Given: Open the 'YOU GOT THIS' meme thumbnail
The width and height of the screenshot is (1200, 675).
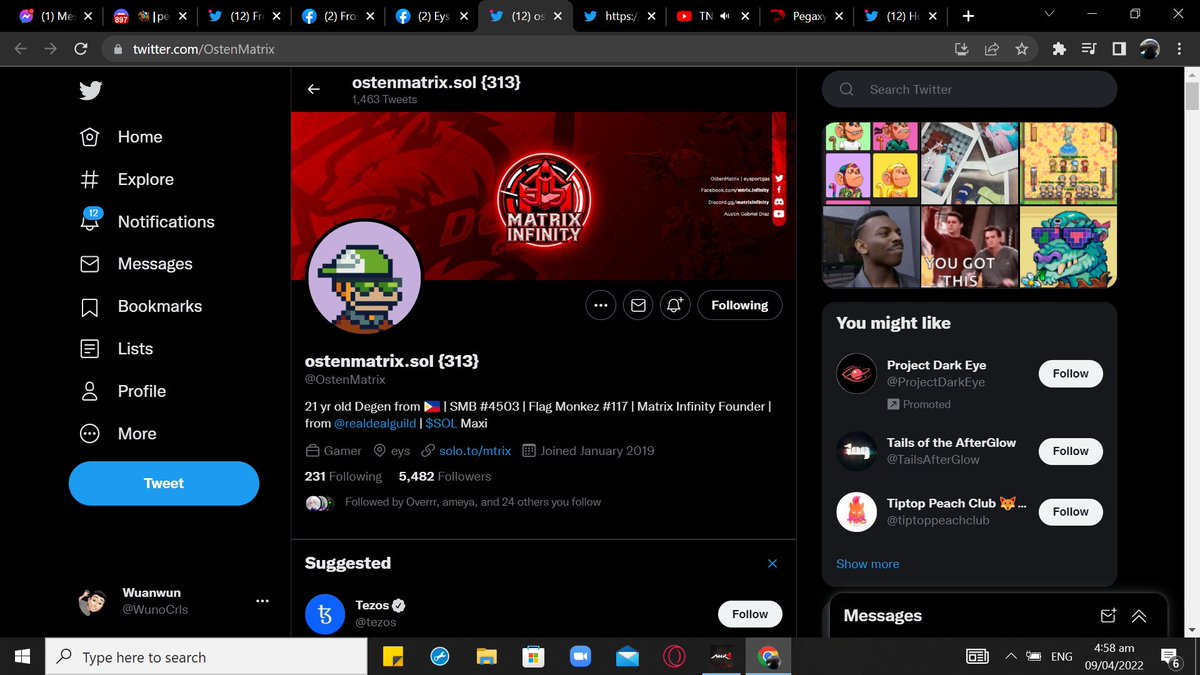Looking at the screenshot, I should pyautogui.click(x=968, y=247).
